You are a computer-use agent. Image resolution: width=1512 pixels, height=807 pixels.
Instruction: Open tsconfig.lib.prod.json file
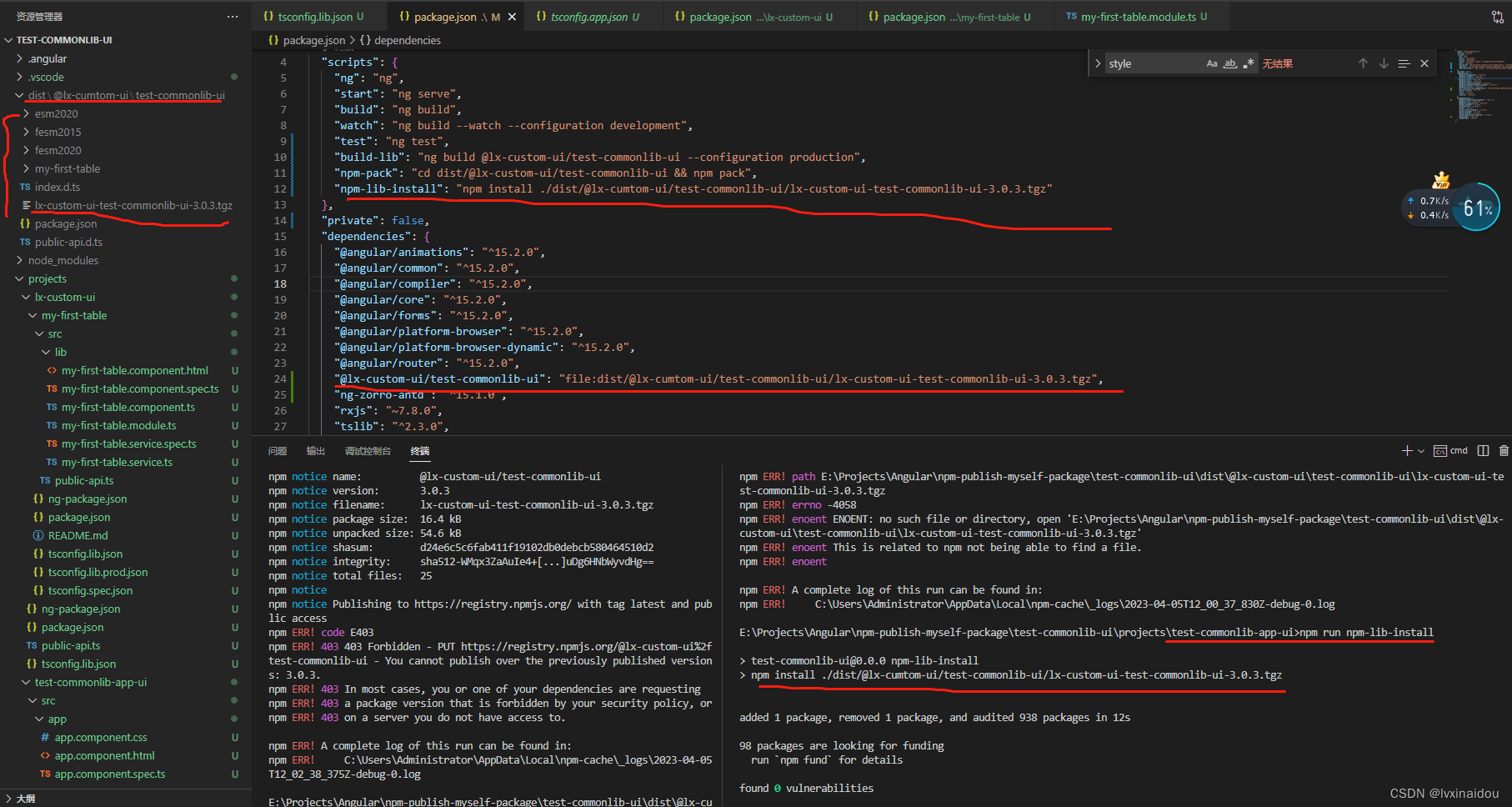coord(98,572)
